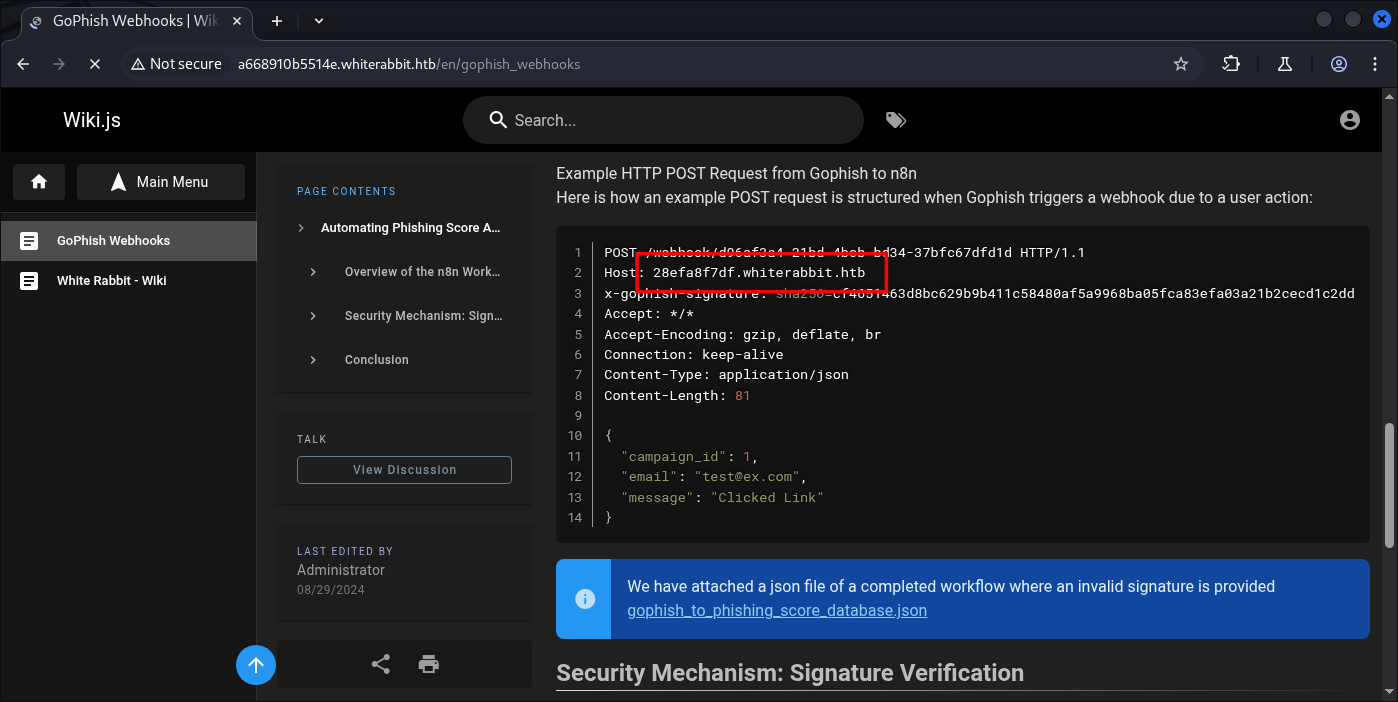
Task: Open the tags browser icon
Action: tap(895, 120)
